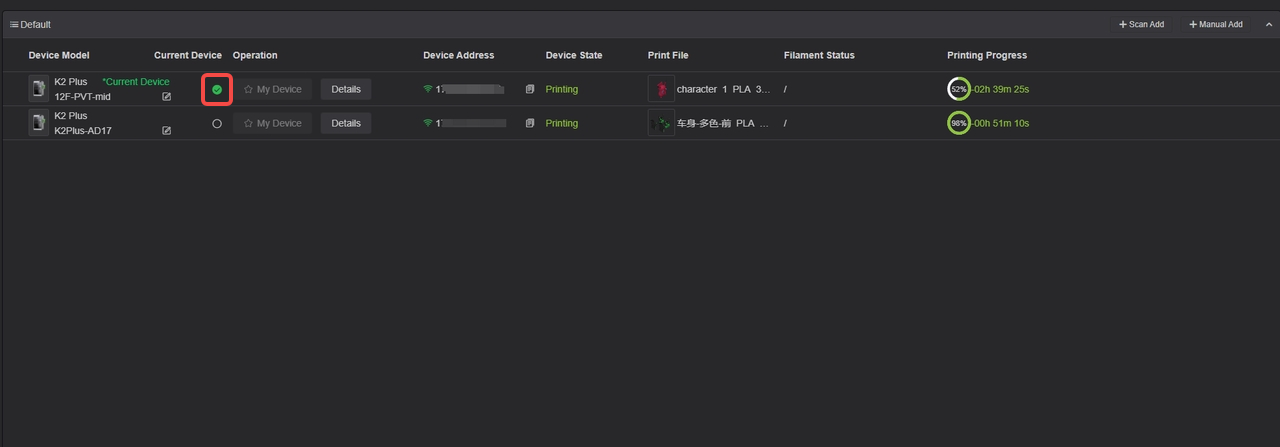Open Details for K2Plus-AD17 printer
Viewport: 1280px width, 447px height.
[346, 123]
